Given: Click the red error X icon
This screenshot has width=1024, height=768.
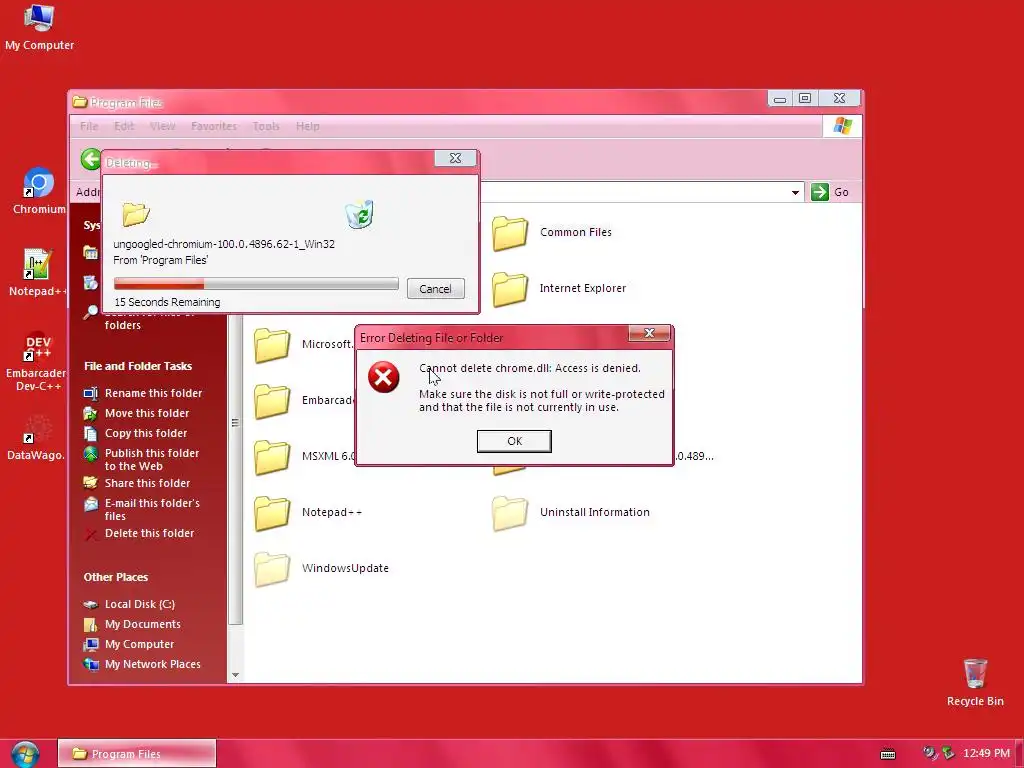Looking at the screenshot, I should pyautogui.click(x=383, y=377).
